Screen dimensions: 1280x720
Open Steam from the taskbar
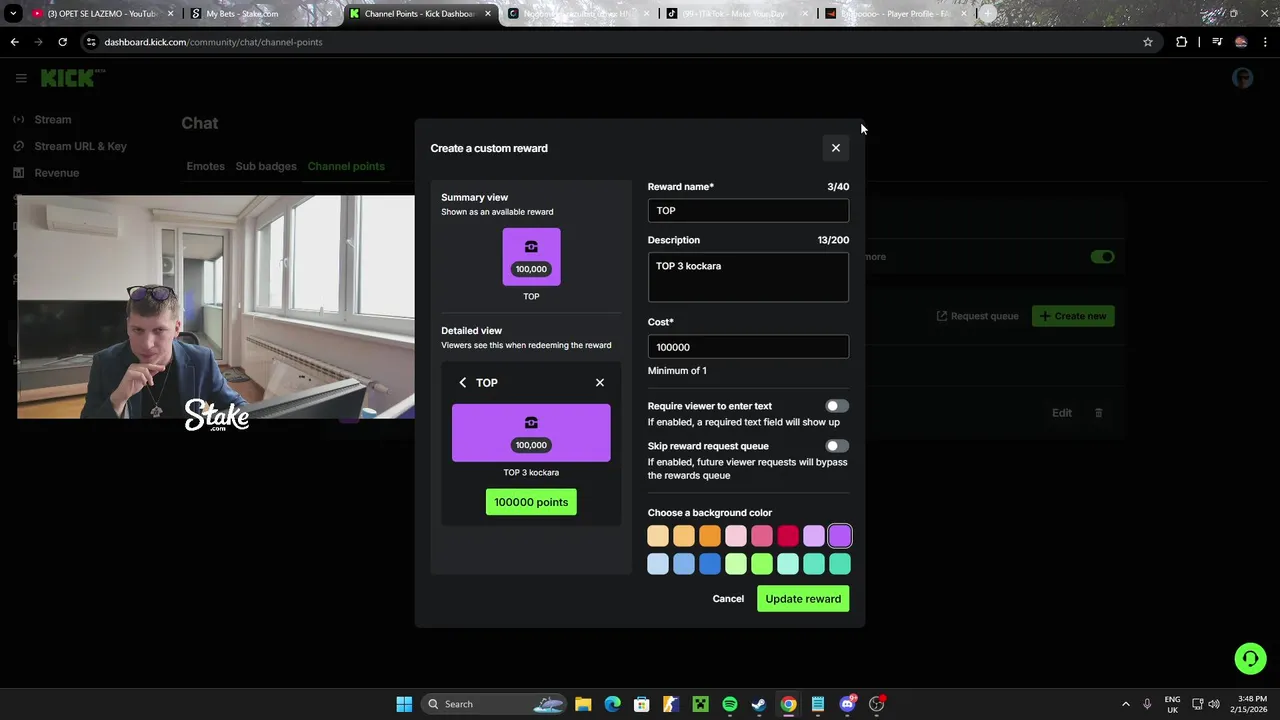point(759,704)
